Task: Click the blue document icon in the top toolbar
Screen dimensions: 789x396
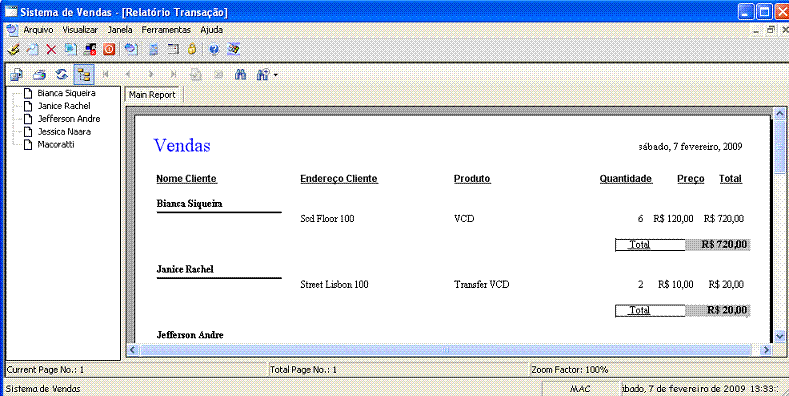Action: [70, 49]
